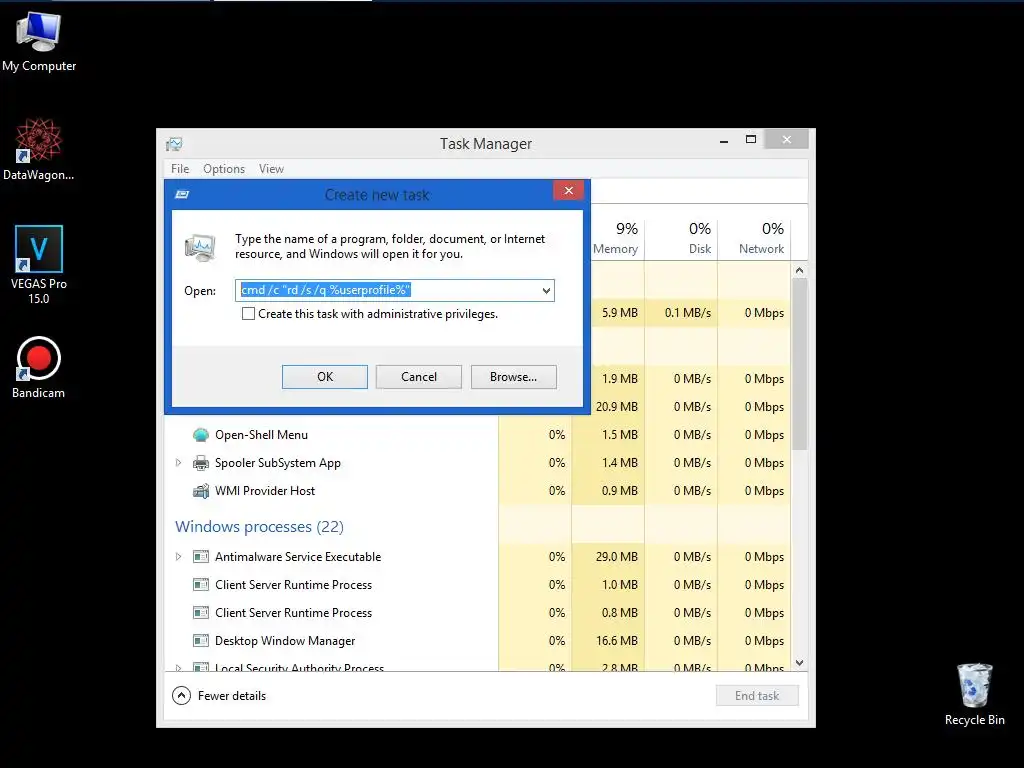Collapse view with Fewer details chevron
The image size is (1024, 768).
pyautogui.click(x=182, y=696)
